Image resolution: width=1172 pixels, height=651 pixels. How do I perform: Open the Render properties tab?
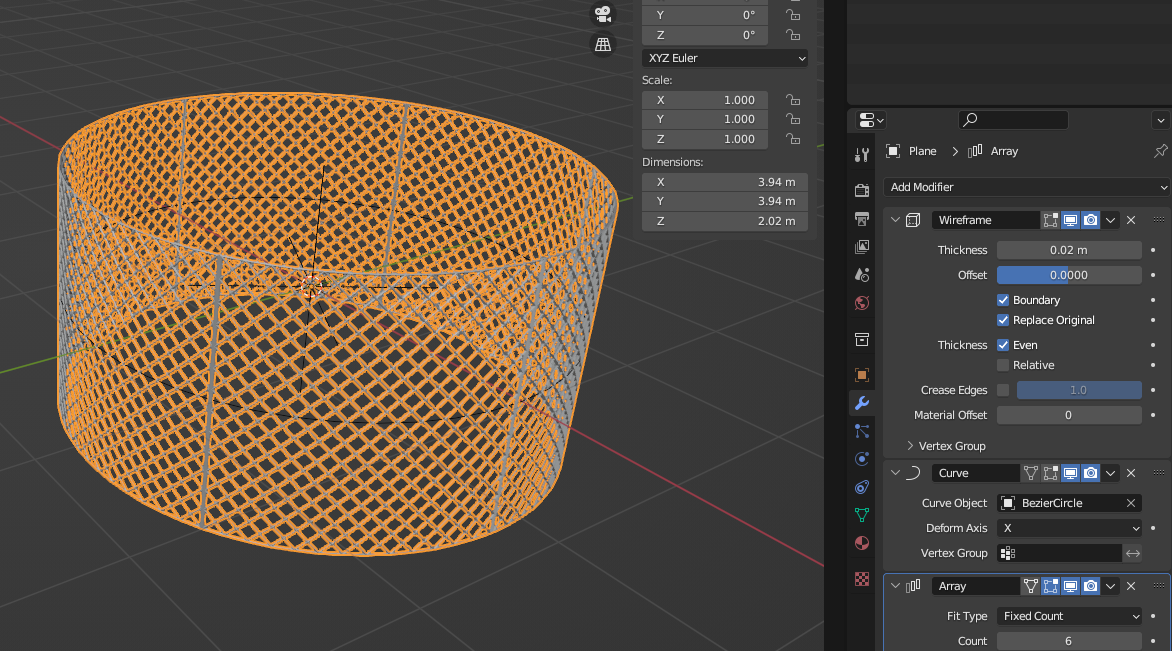(x=862, y=191)
